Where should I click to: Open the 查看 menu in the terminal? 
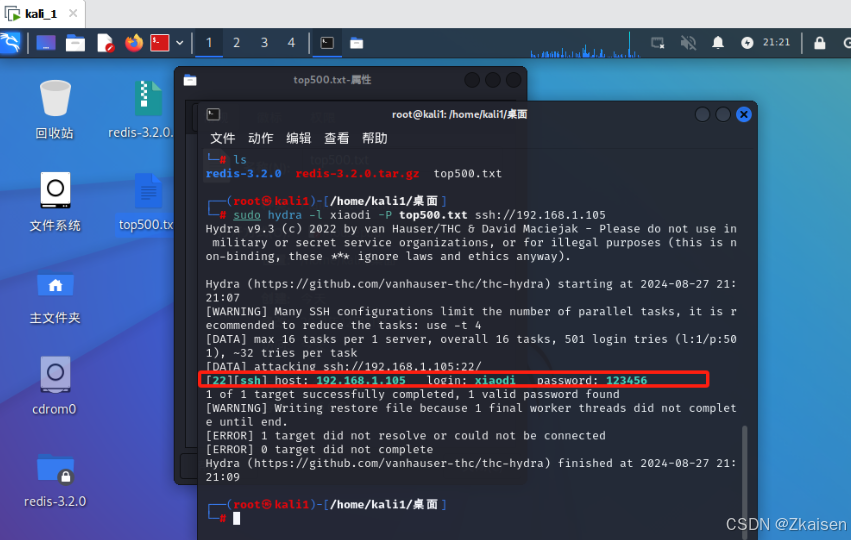[x=336, y=138]
